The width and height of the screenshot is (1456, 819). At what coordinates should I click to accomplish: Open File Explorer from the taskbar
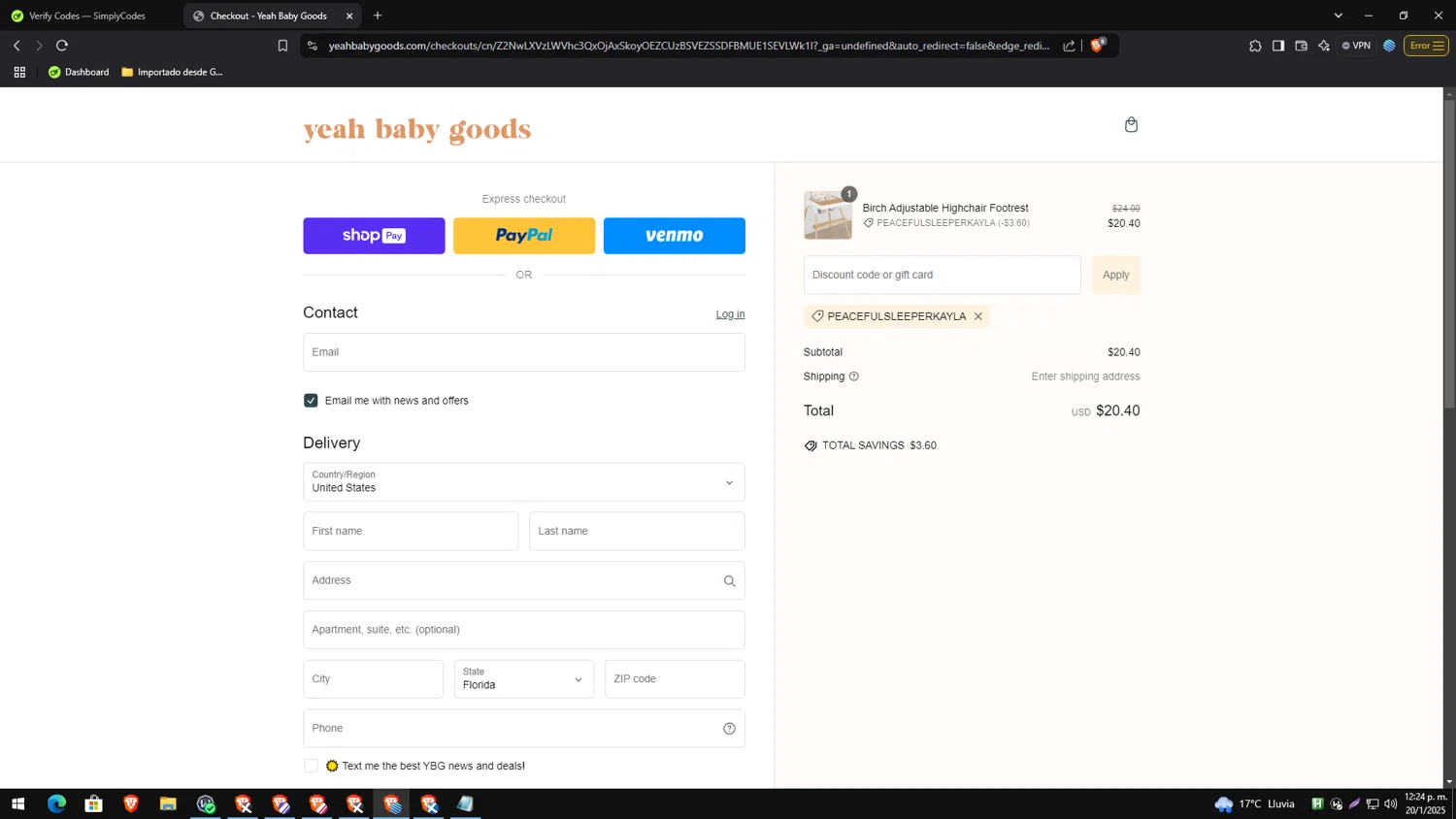(168, 803)
